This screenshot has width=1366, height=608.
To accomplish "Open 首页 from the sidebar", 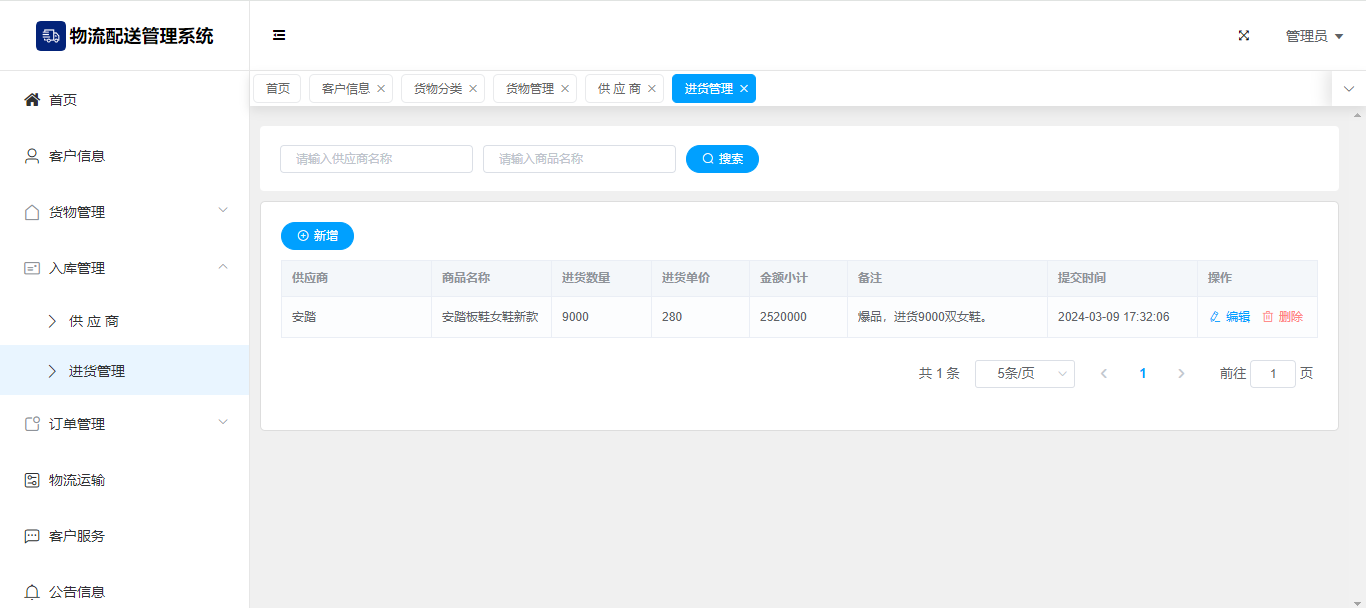I will pyautogui.click(x=63, y=100).
